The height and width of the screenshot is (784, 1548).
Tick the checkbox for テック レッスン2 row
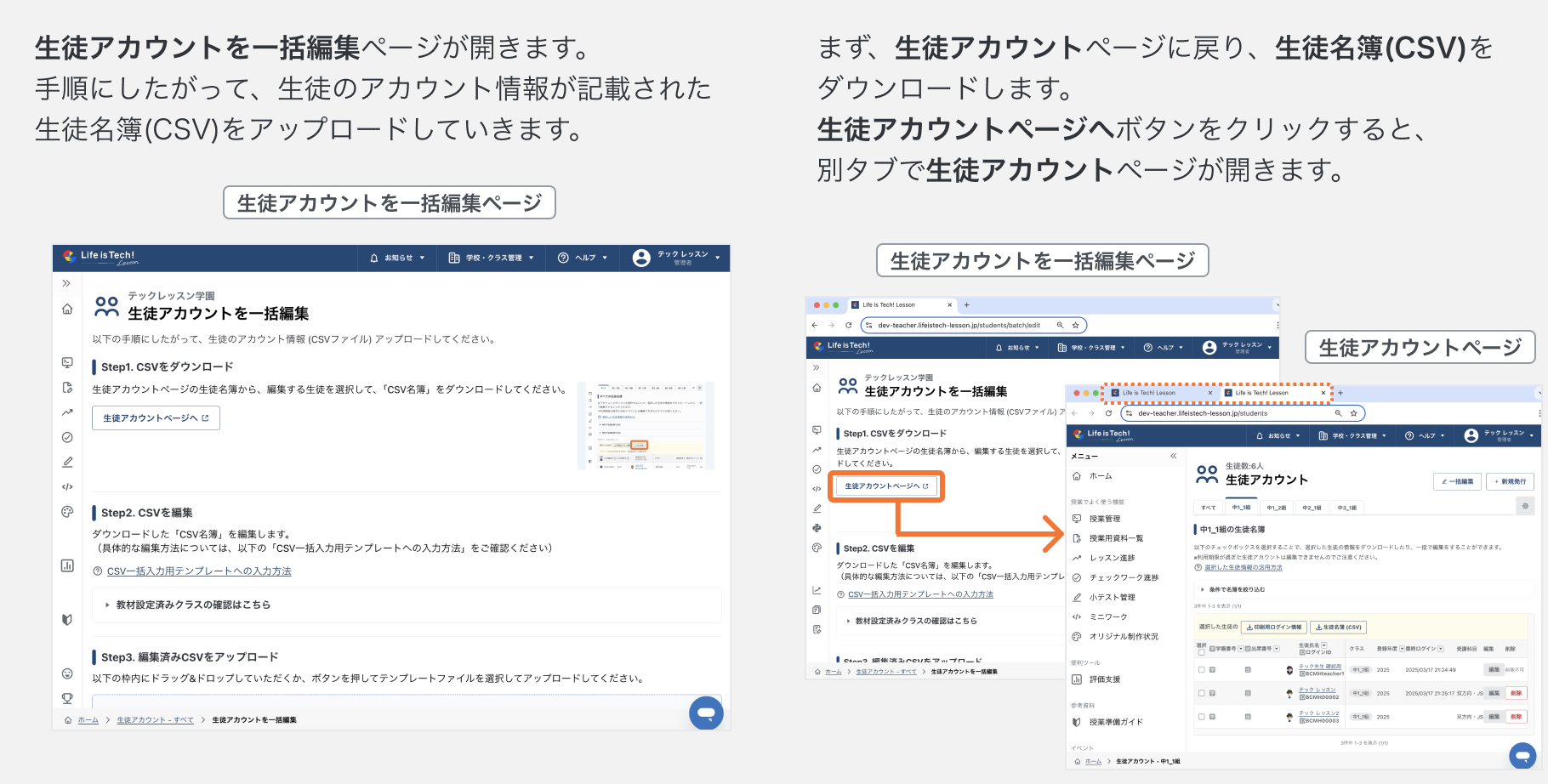click(x=1201, y=717)
